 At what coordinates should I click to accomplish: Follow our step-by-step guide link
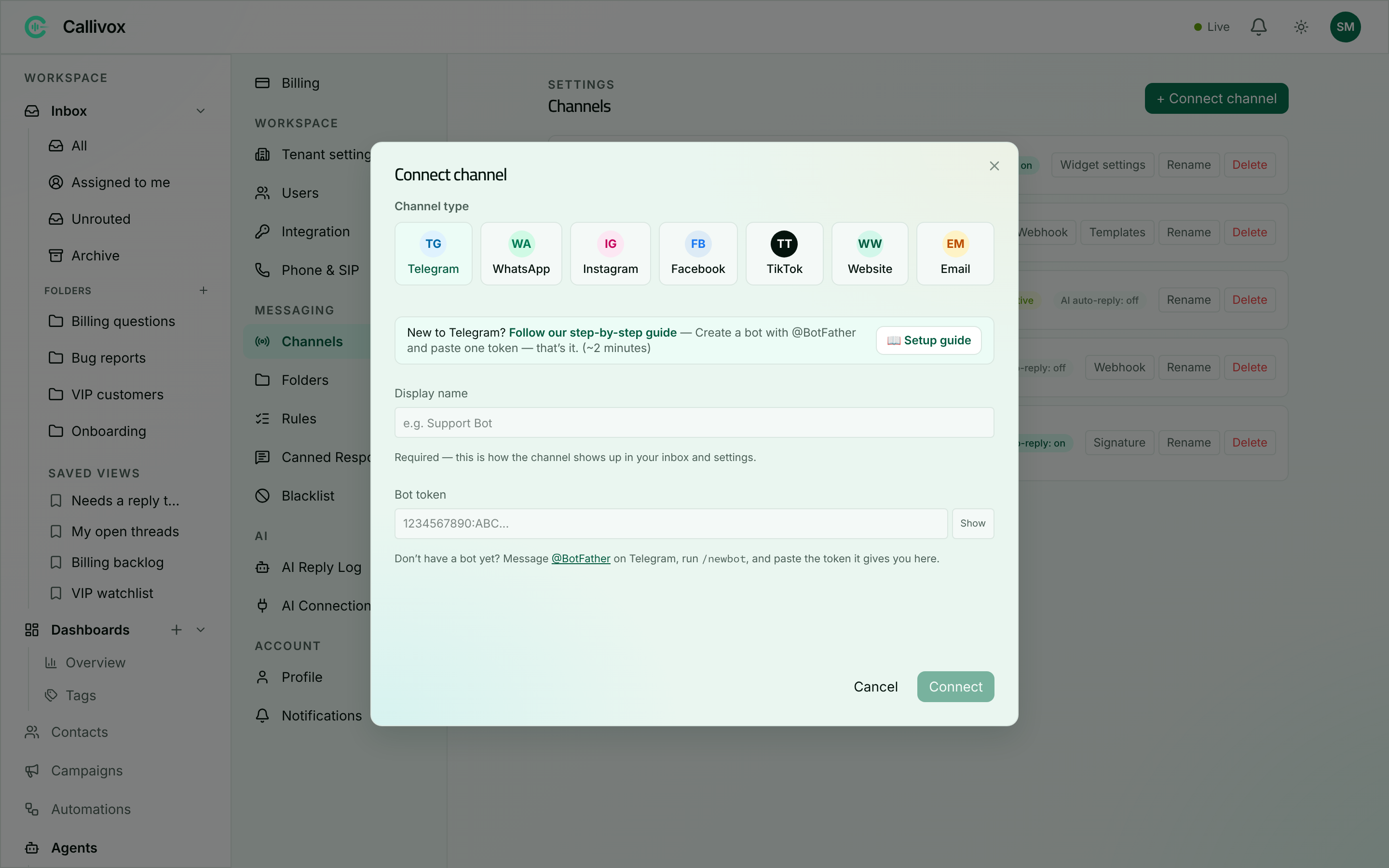coord(592,332)
